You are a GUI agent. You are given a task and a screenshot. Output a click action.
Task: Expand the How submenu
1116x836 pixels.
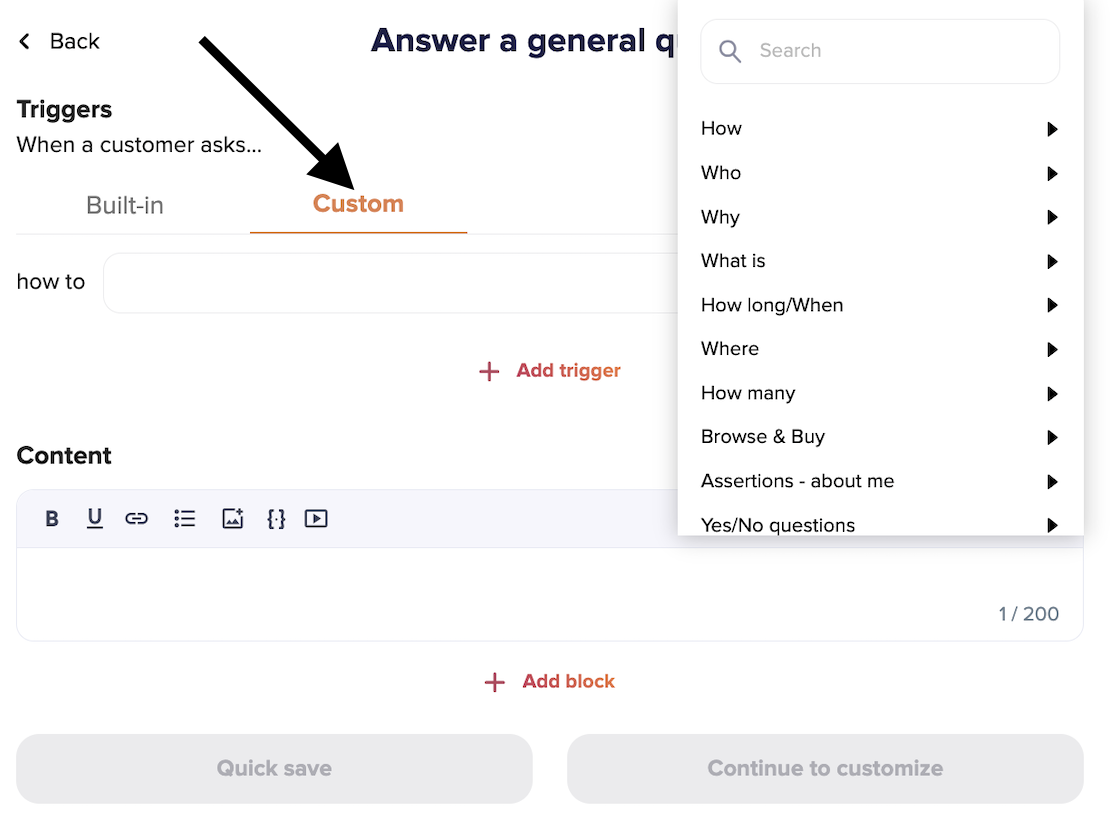pos(880,129)
